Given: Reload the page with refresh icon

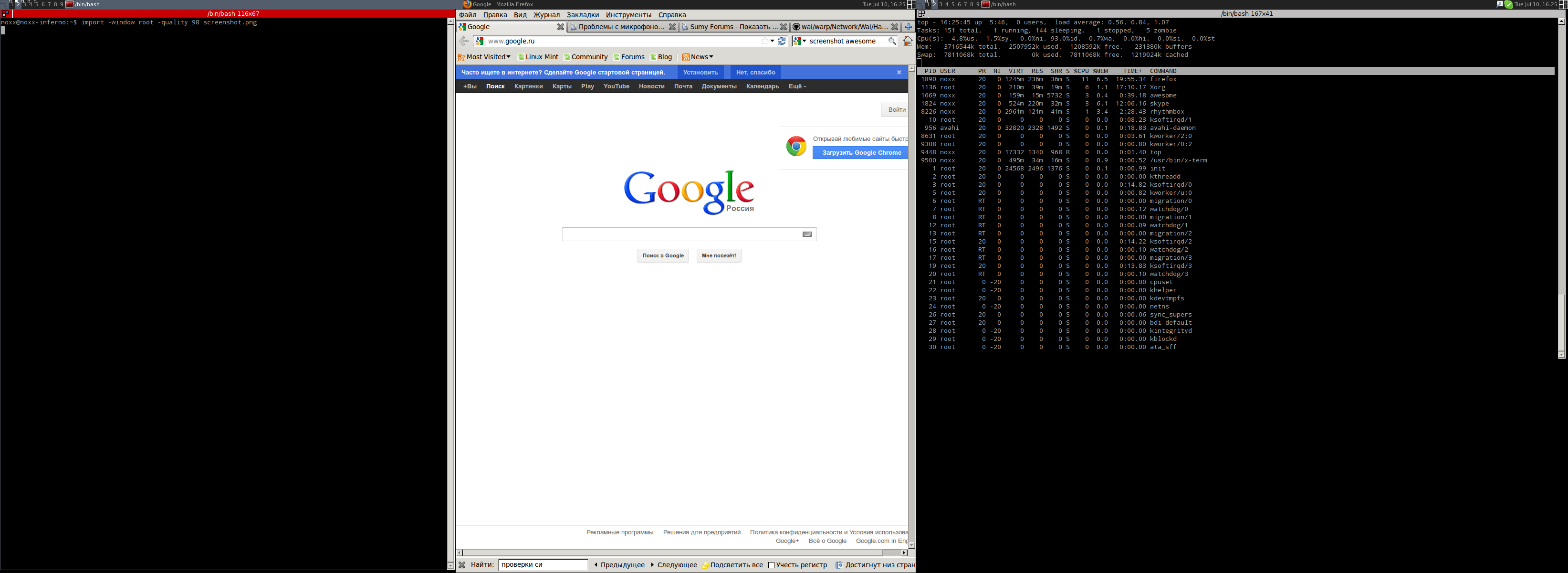Looking at the screenshot, I should point(782,42).
